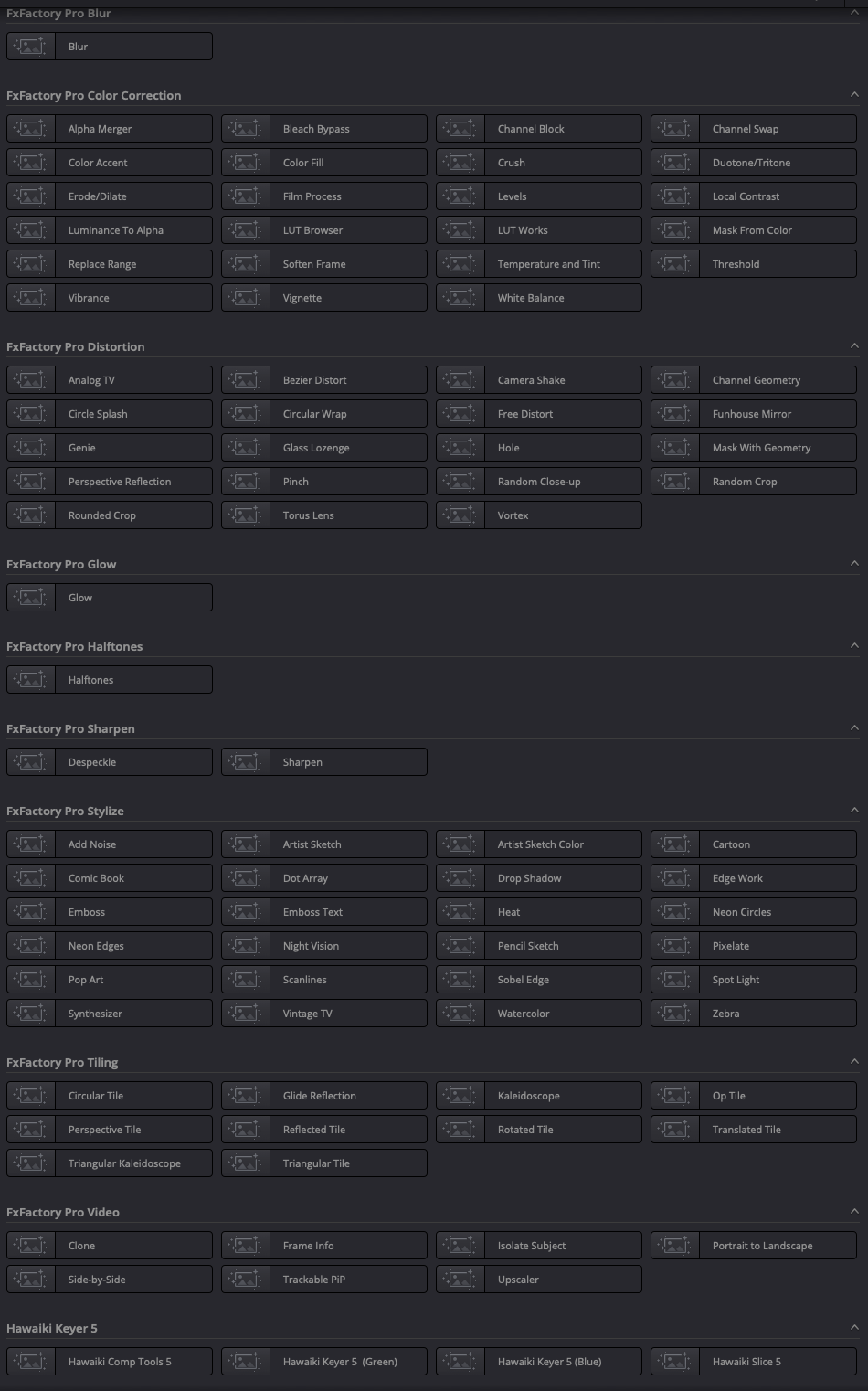
Task: Select the Glide Reflection effect
Action: tap(324, 1096)
